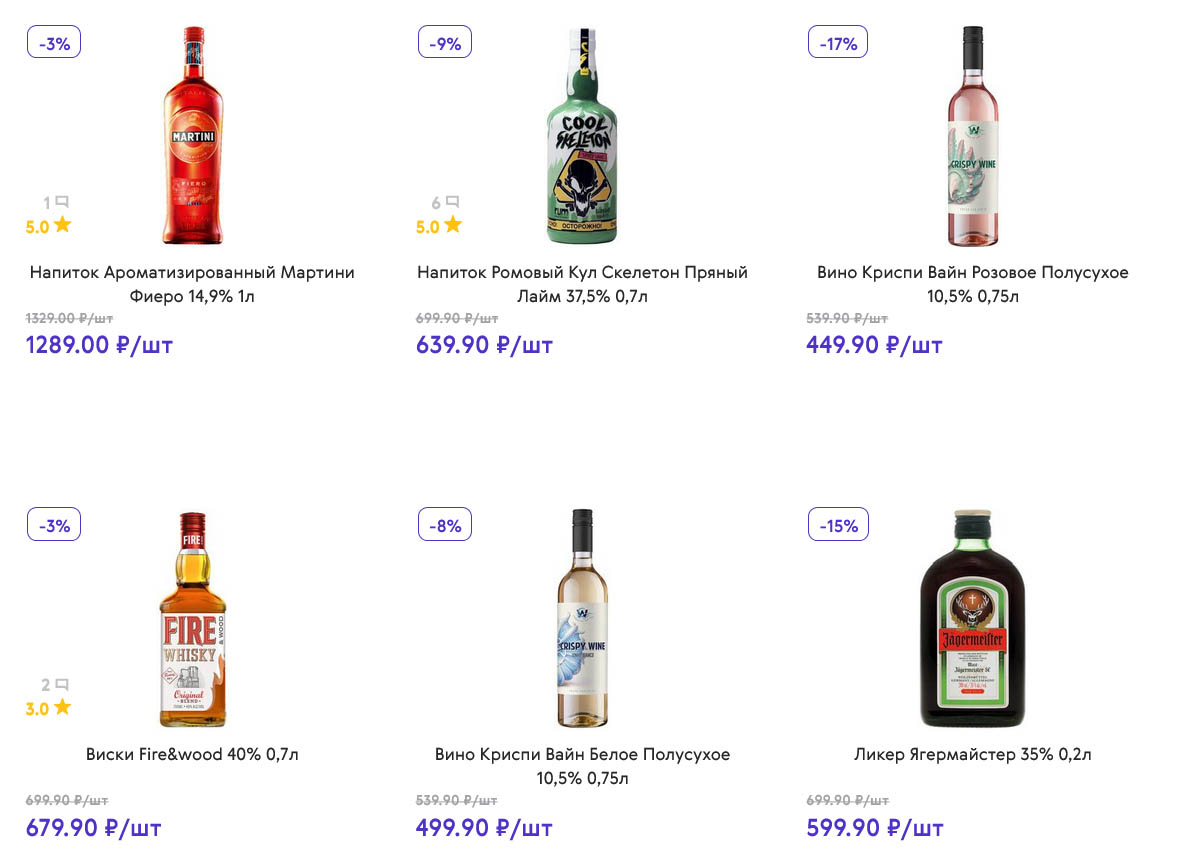Image resolution: width=1182 pixels, height=850 pixels.
Task: Click the star rating icon for Fire&wood whisky
Action: coord(63,708)
